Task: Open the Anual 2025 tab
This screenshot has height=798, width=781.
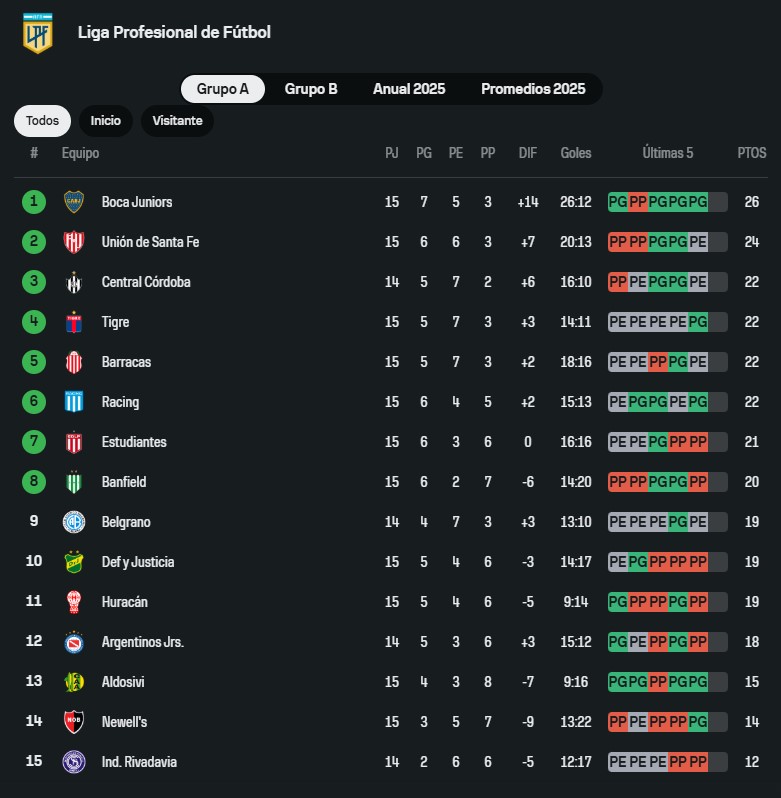Action: (x=409, y=89)
